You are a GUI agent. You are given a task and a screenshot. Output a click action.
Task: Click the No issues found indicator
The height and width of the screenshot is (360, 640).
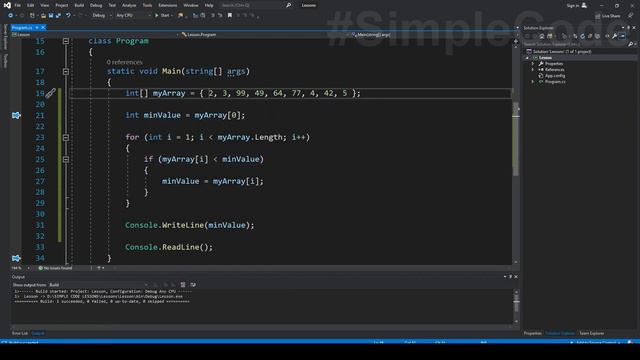pos(56,268)
